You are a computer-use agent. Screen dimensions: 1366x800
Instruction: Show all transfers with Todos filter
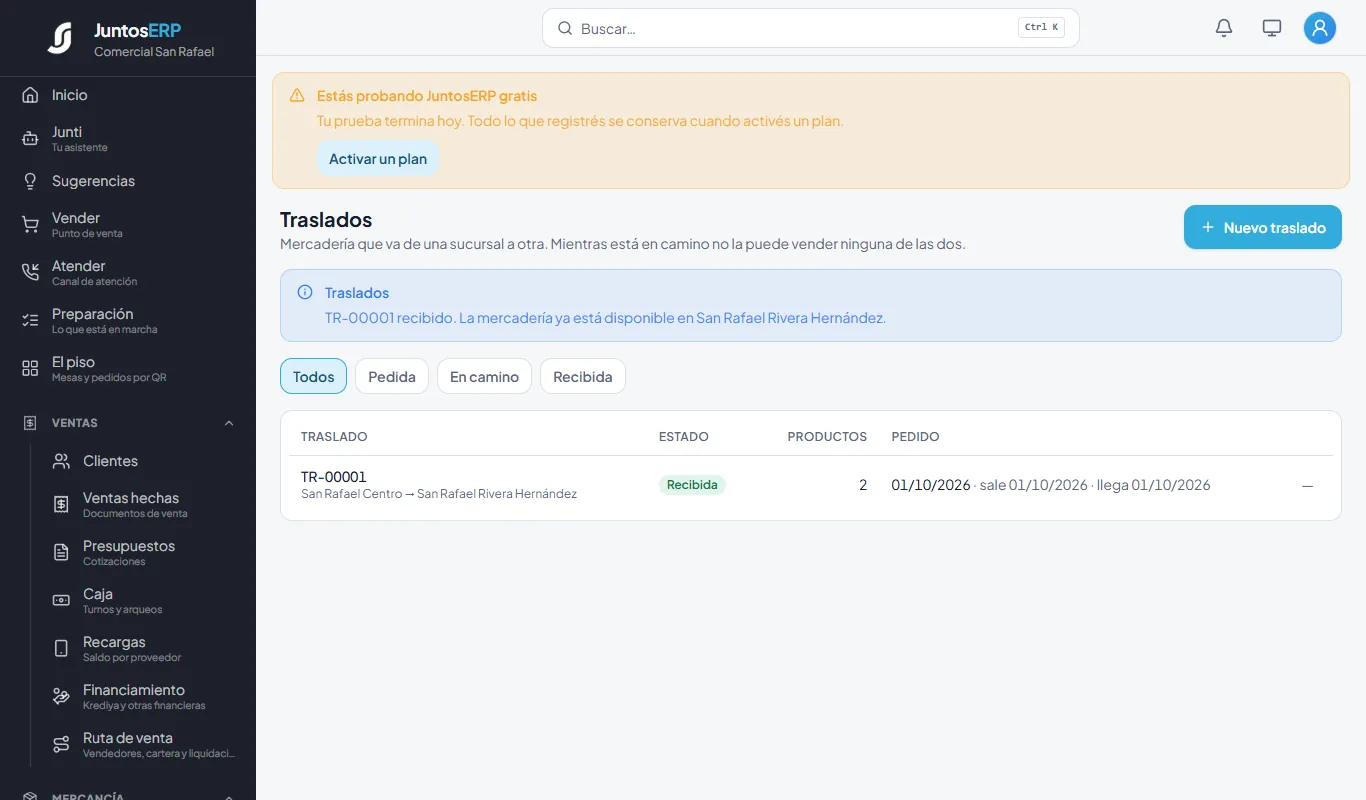(313, 376)
